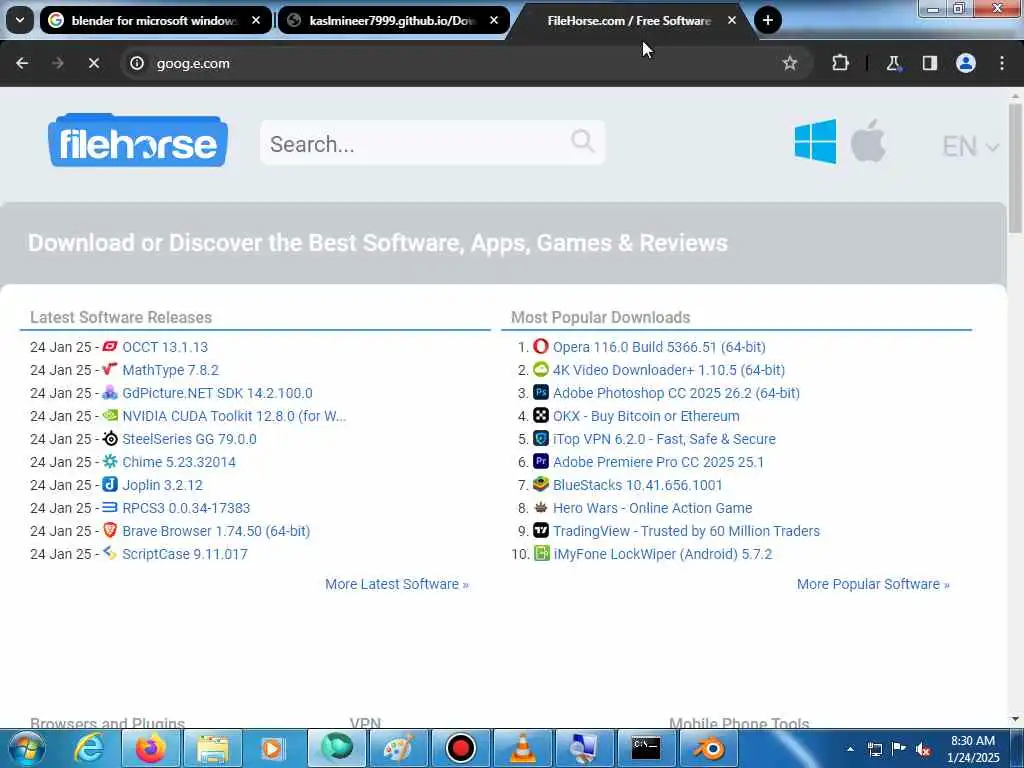
Task: Open the Chrome profile avatar
Action: coord(966,63)
